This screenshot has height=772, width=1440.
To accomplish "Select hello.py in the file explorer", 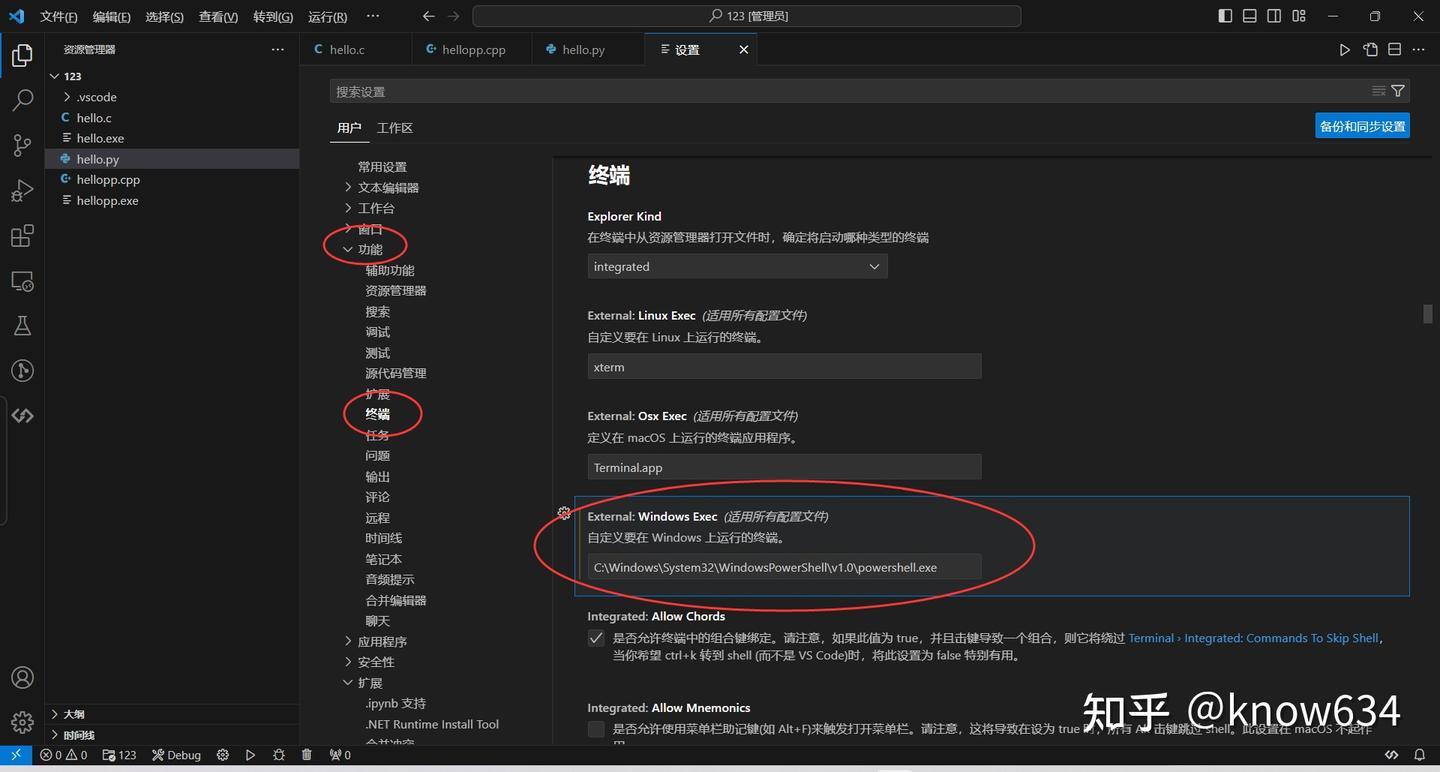I will tap(172, 159).
